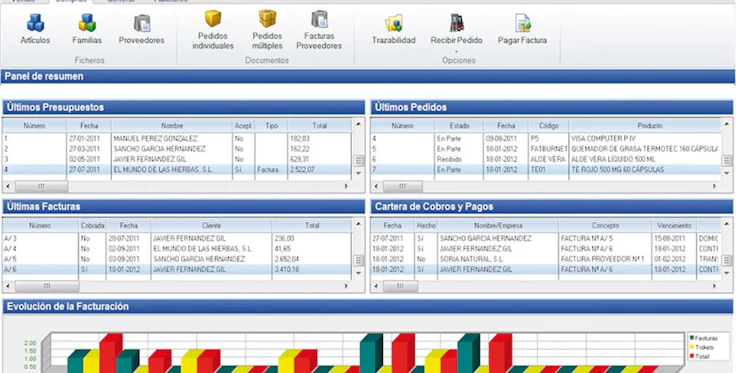Click the Vencimiento column header
Screen dimensions: 736x373
pos(674,226)
